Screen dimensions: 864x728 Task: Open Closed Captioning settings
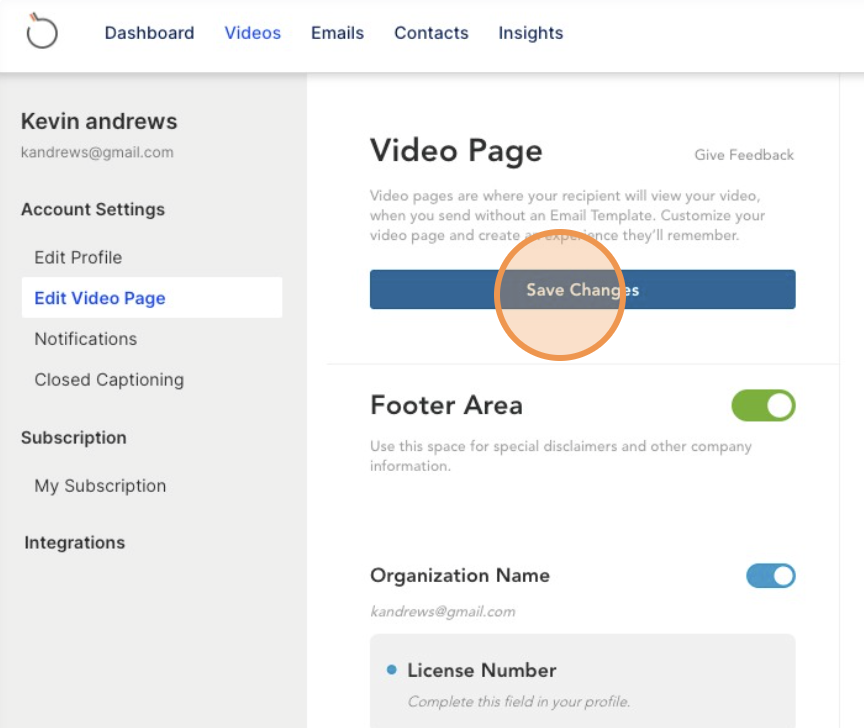point(109,380)
